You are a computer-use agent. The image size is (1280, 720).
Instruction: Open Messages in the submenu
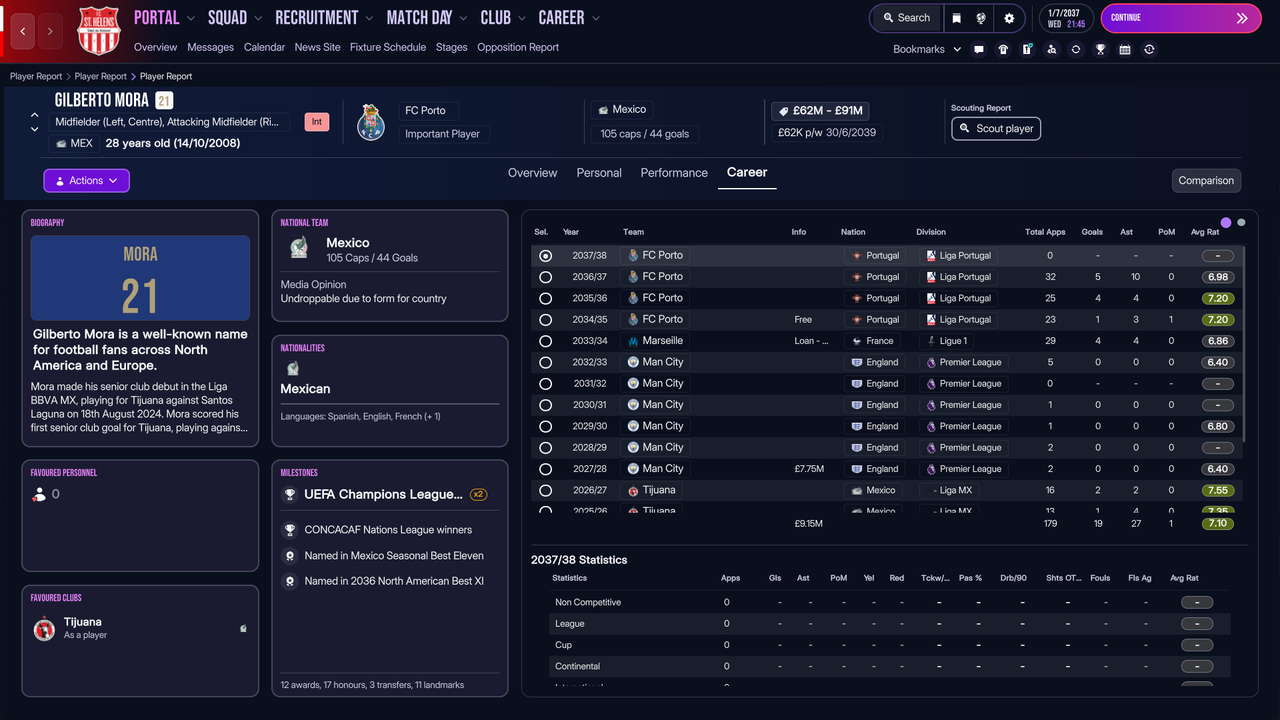click(211, 47)
